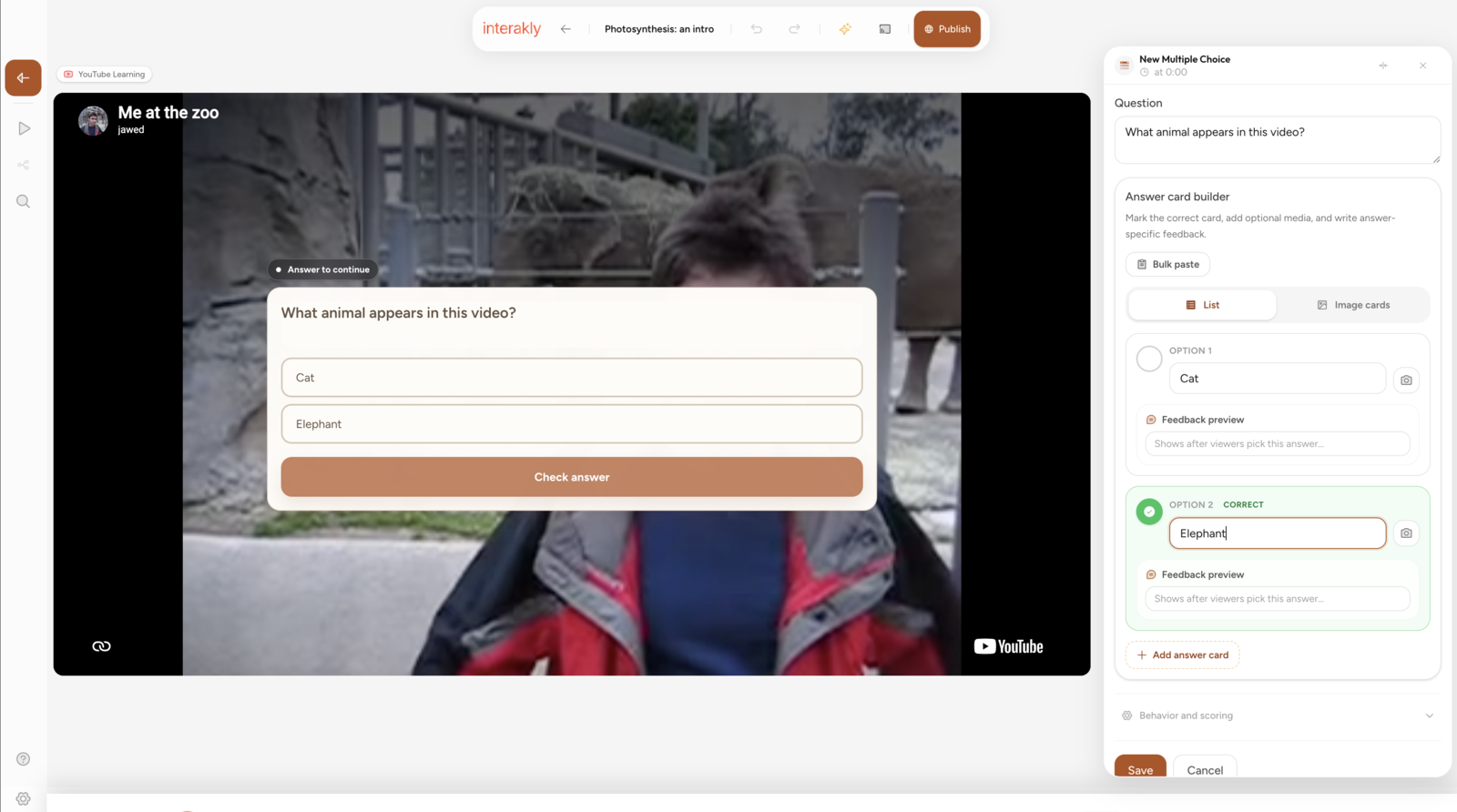The image size is (1457, 812).
Task: Toggle the Option 2 correct check circle
Action: 1149,512
